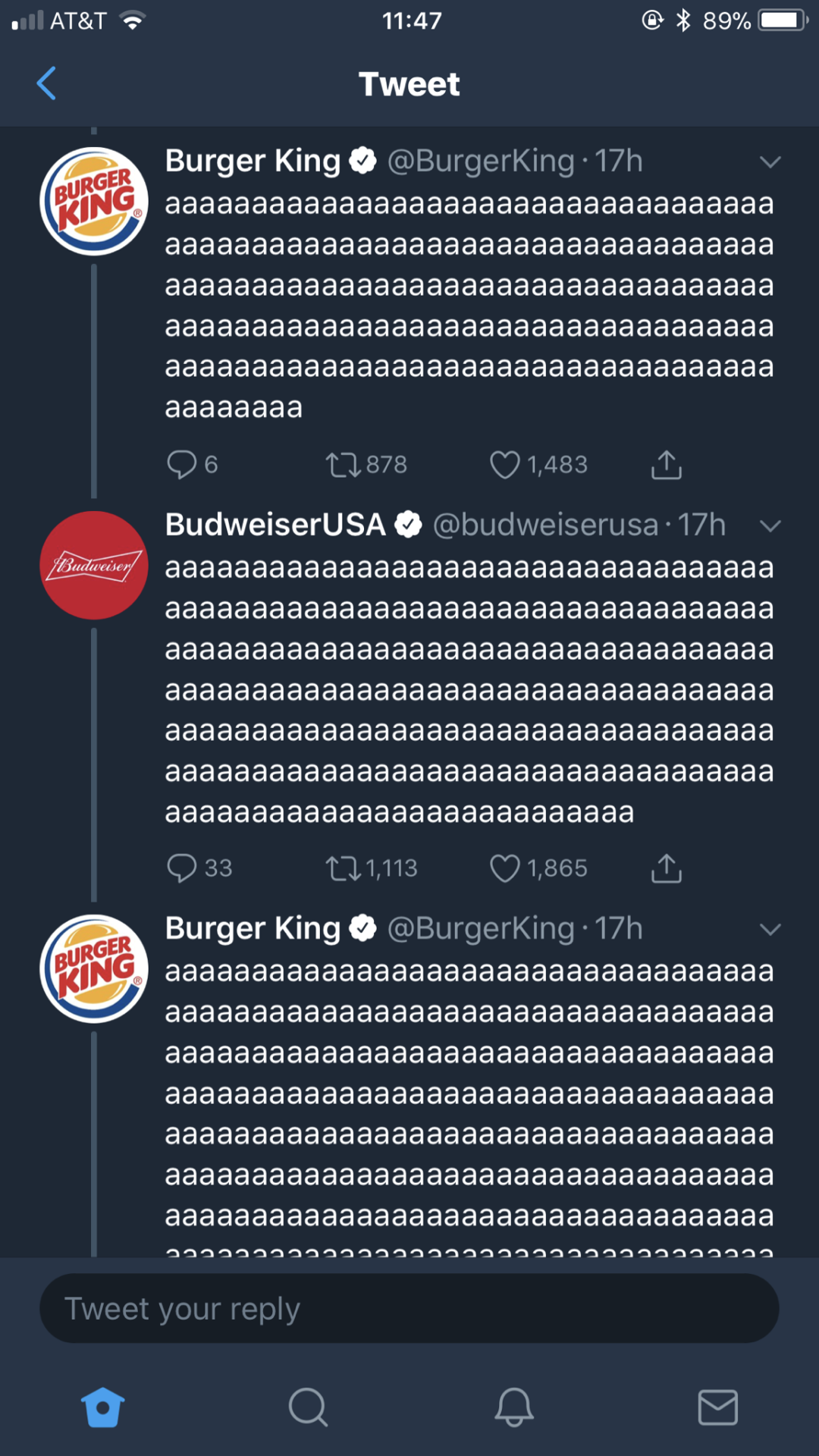Image resolution: width=819 pixels, height=1456 pixels.
Task: Reply to the first Burger King tweet
Action: pyautogui.click(x=182, y=465)
